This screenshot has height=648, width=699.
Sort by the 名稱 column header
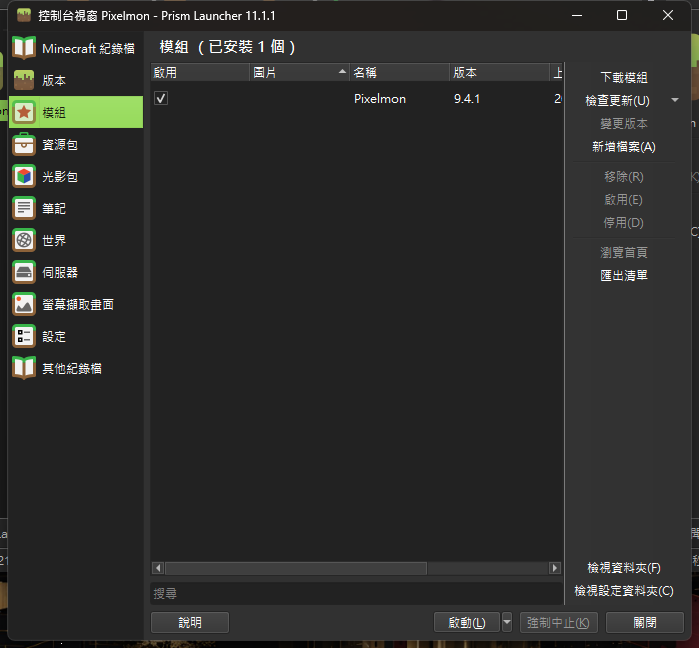click(399, 72)
